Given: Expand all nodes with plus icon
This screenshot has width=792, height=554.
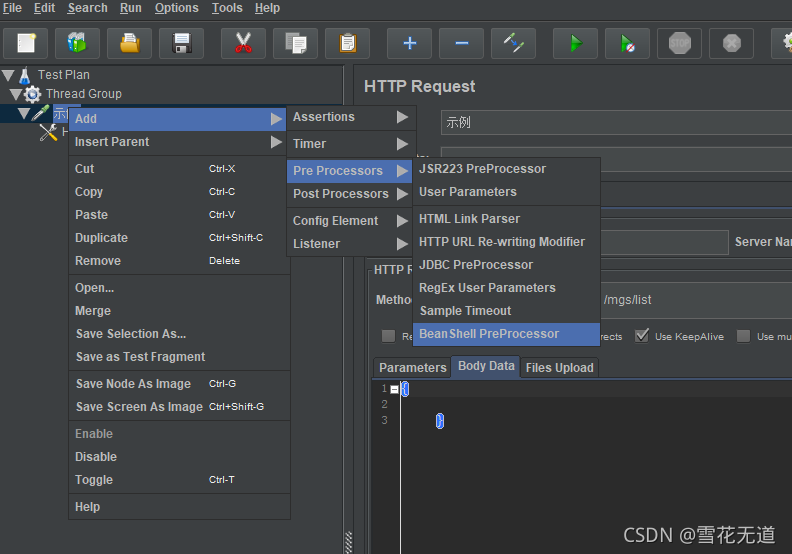Looking at the screenshot, I should click(x=410, y=43).
